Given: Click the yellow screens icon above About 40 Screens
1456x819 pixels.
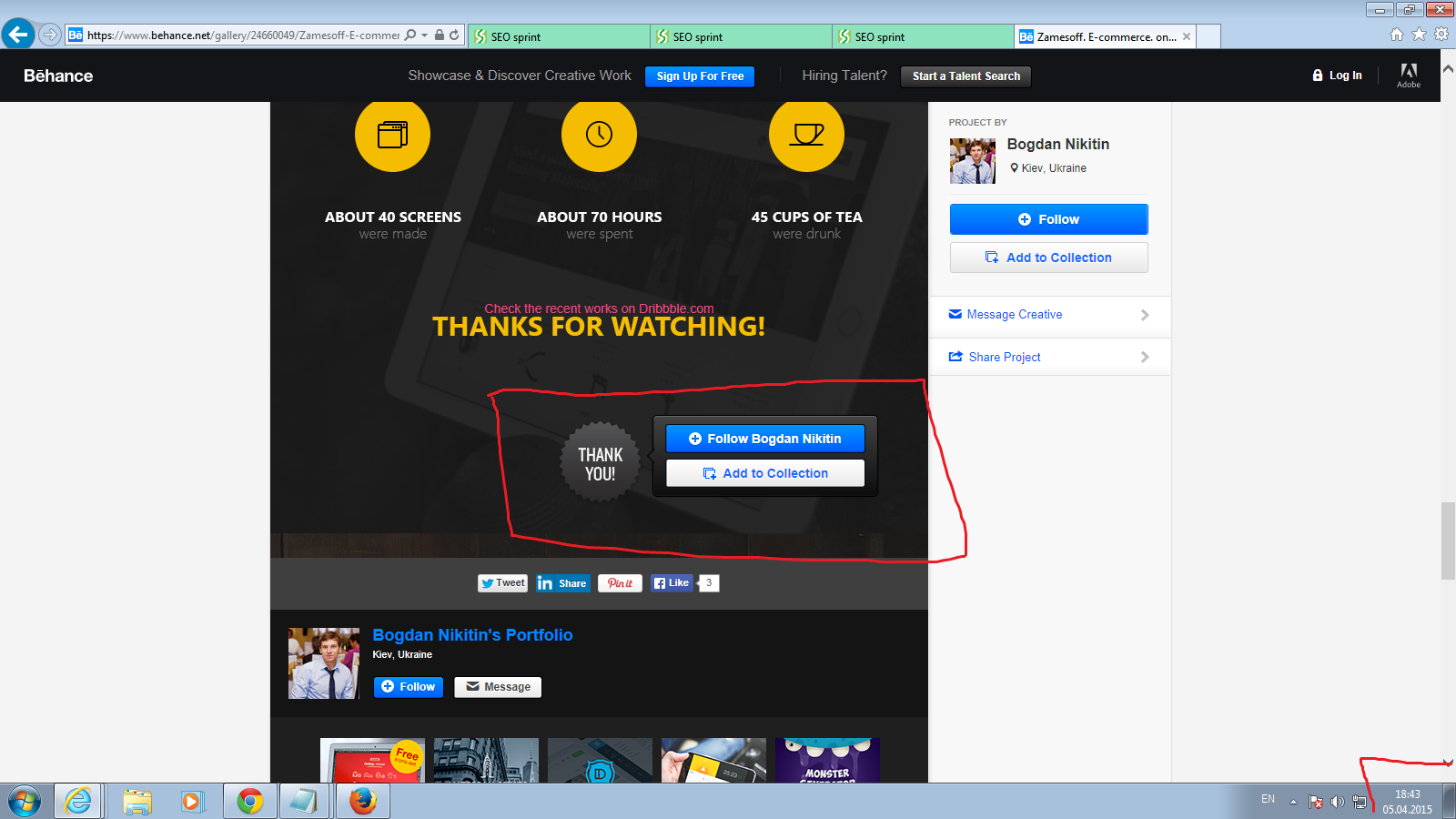Looking at the screenshot, I should pyautogui.click(x=392, y=134).
